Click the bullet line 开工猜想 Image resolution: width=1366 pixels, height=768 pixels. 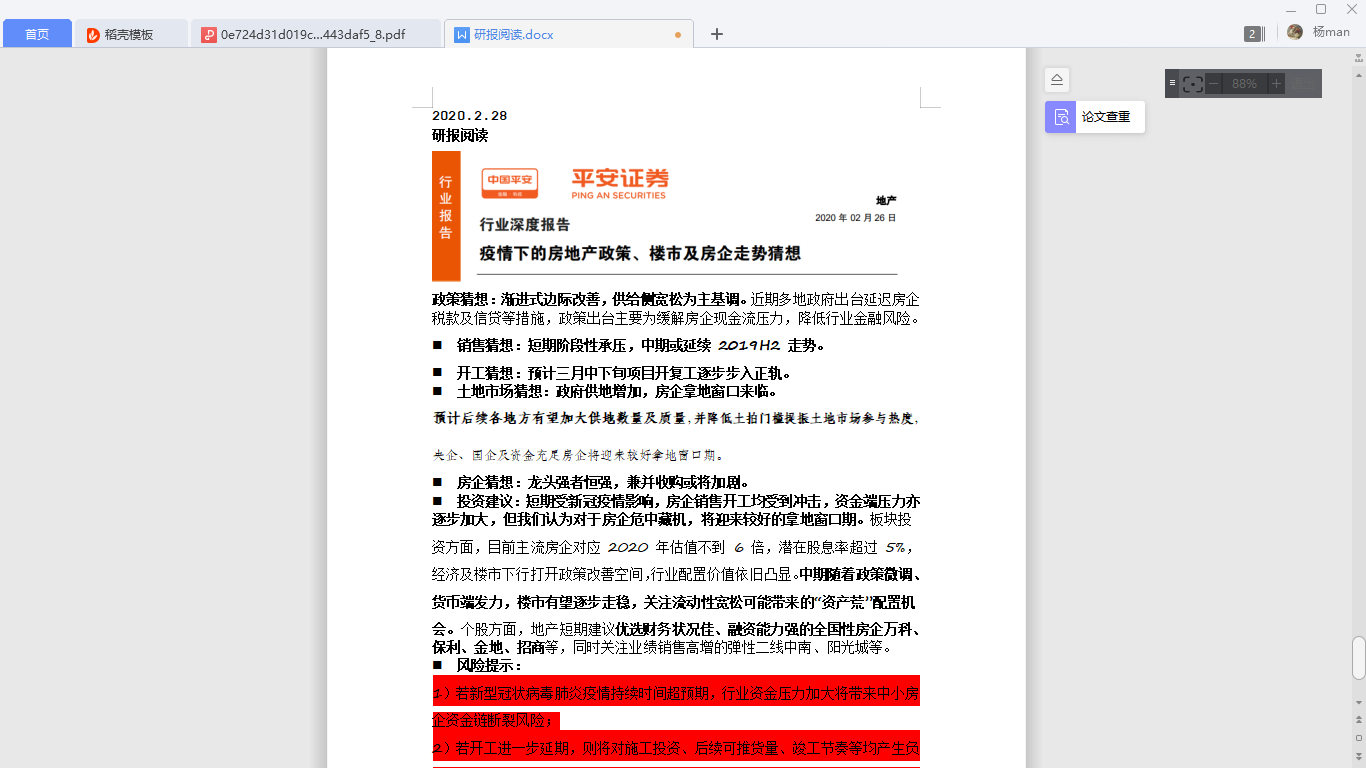pyautogui.click(x=612, y=373)
